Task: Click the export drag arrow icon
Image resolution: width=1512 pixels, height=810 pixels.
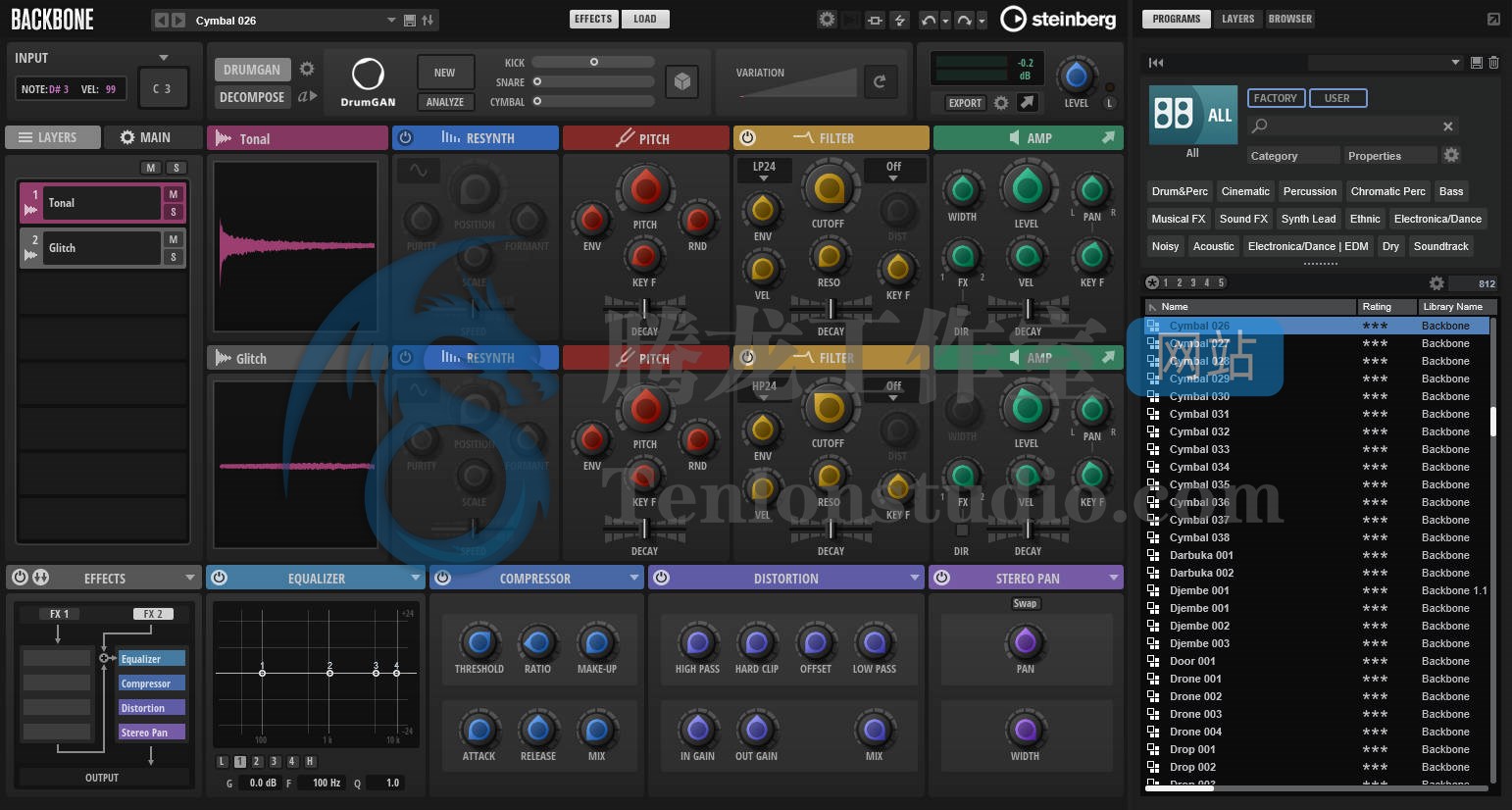Action: pos(1026,102)
